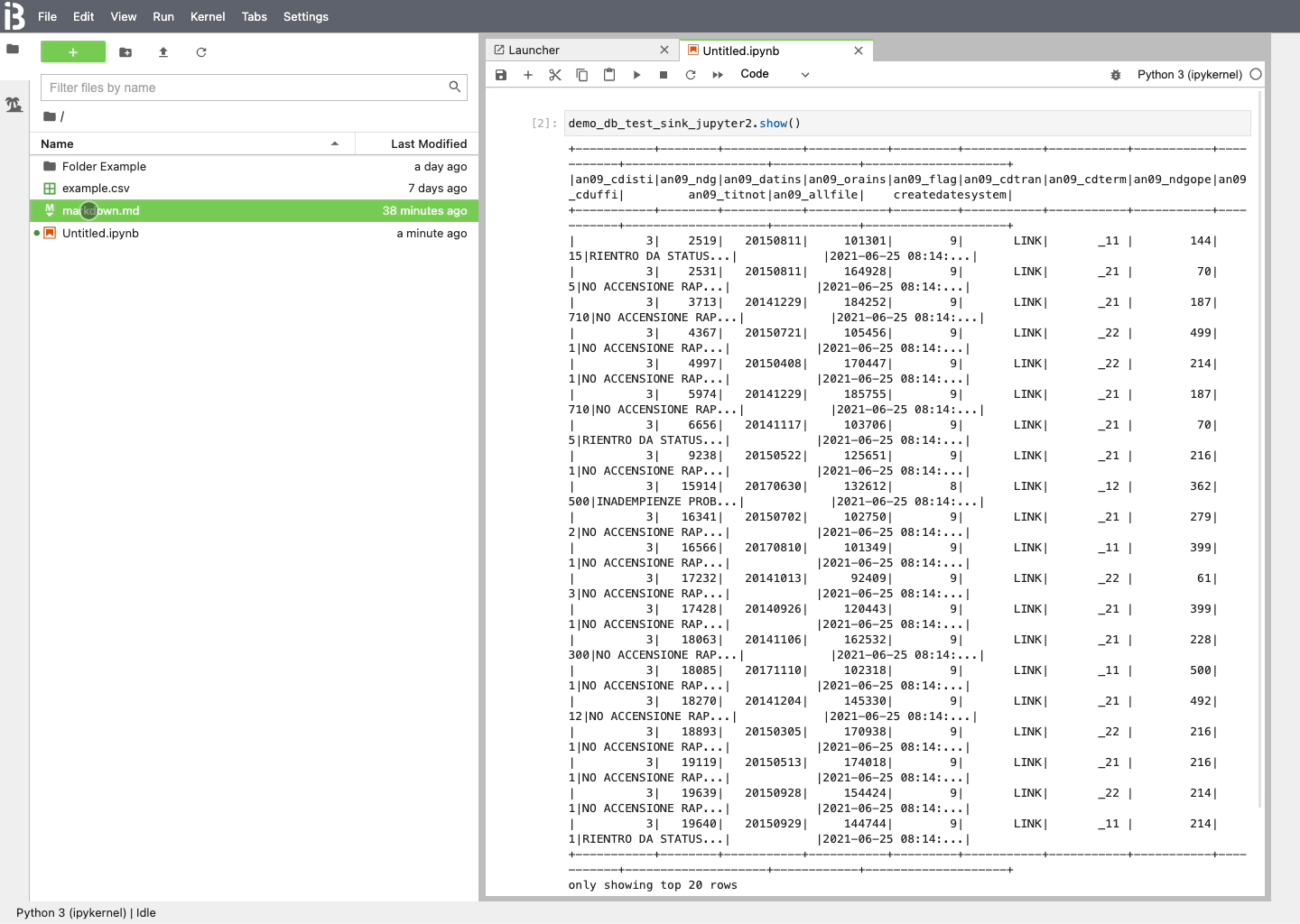Open the palm tree sidebar panel

(14, 105)
